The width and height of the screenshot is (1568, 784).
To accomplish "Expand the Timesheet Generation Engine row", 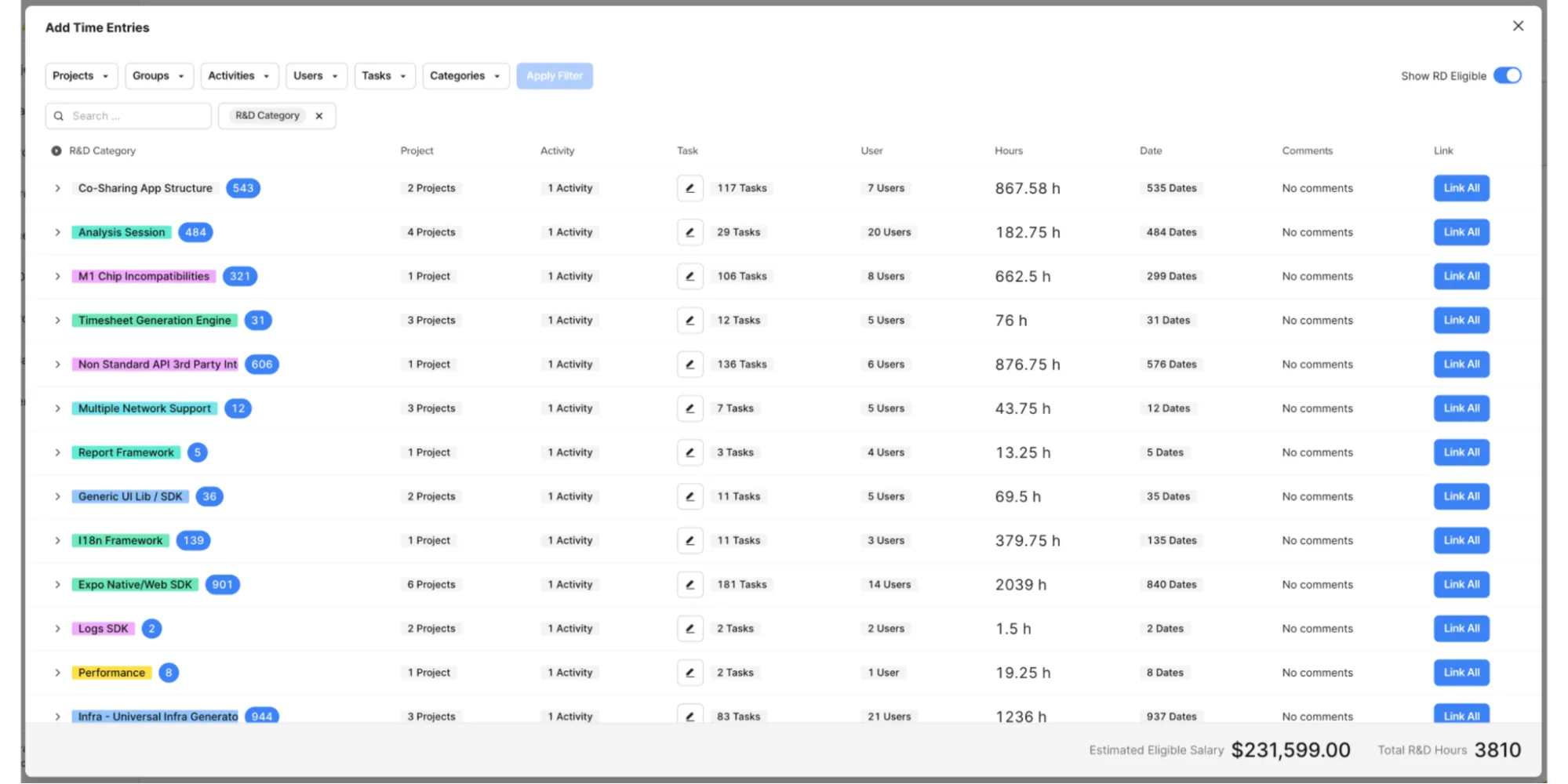I will click(x=57, y=320).
